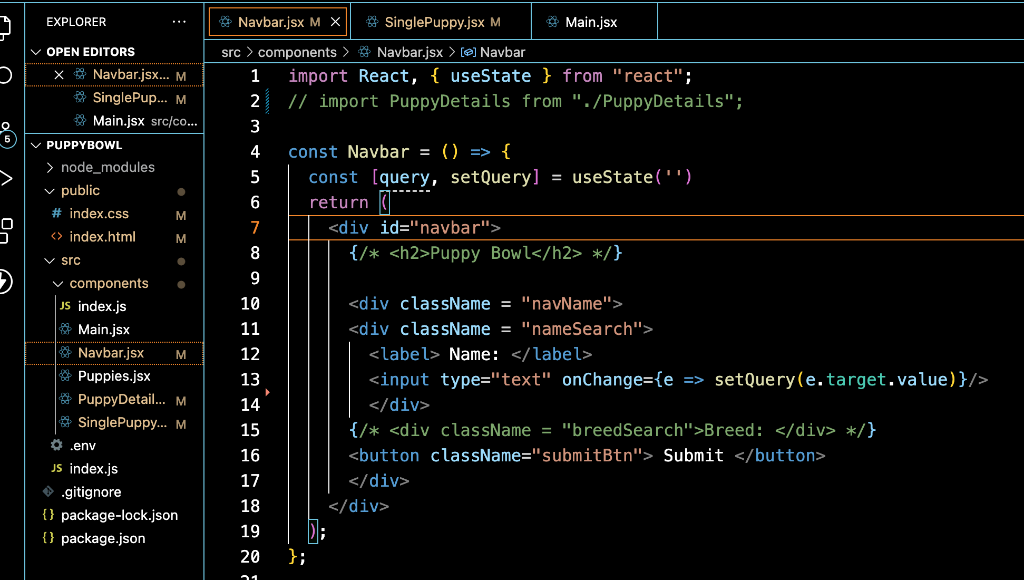This screenshot has width=1024, height=580.
Task: Click the braces icon beside package.json
Action: [x=48, y=538]
